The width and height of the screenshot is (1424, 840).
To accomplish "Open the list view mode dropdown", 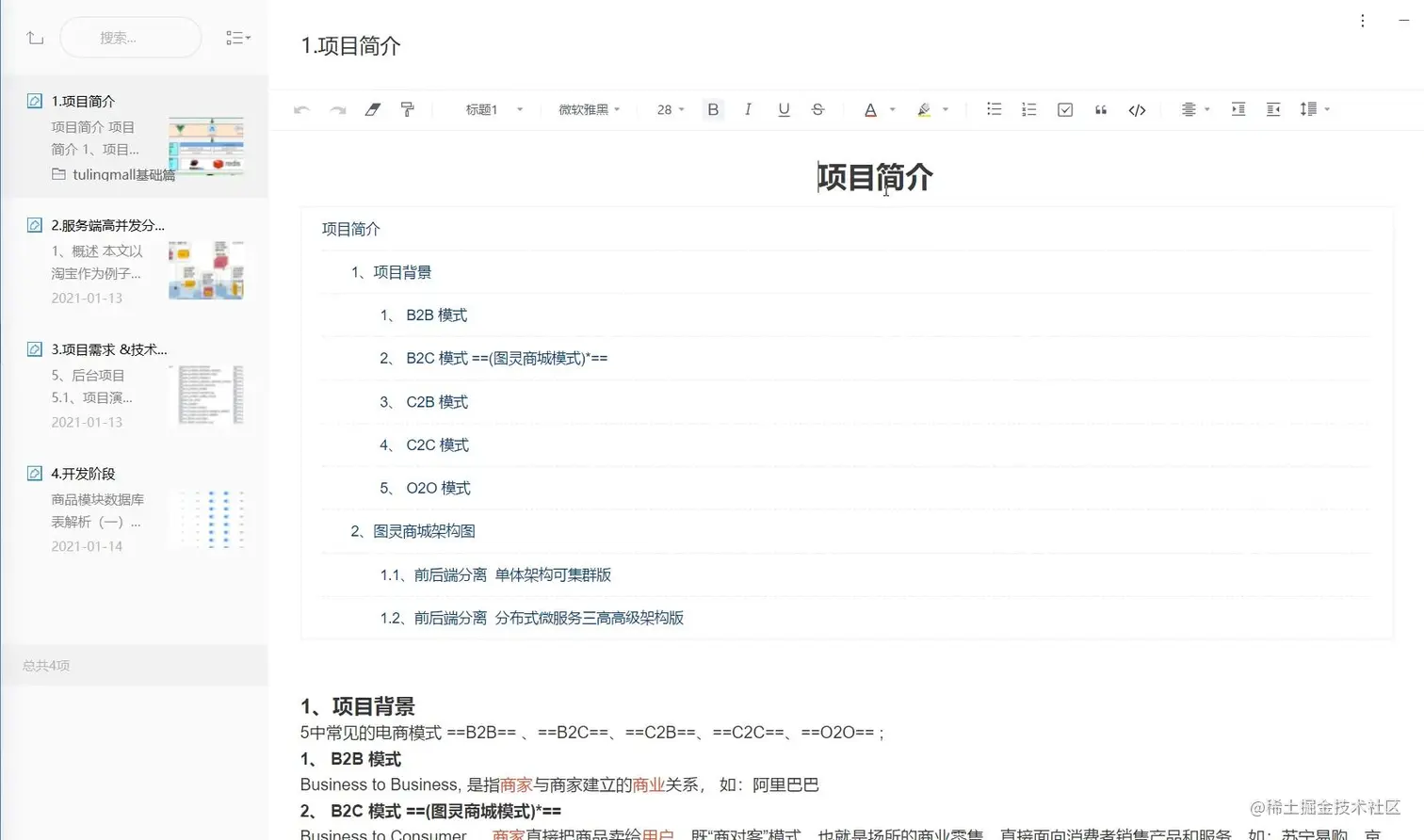I will point(238,38).
